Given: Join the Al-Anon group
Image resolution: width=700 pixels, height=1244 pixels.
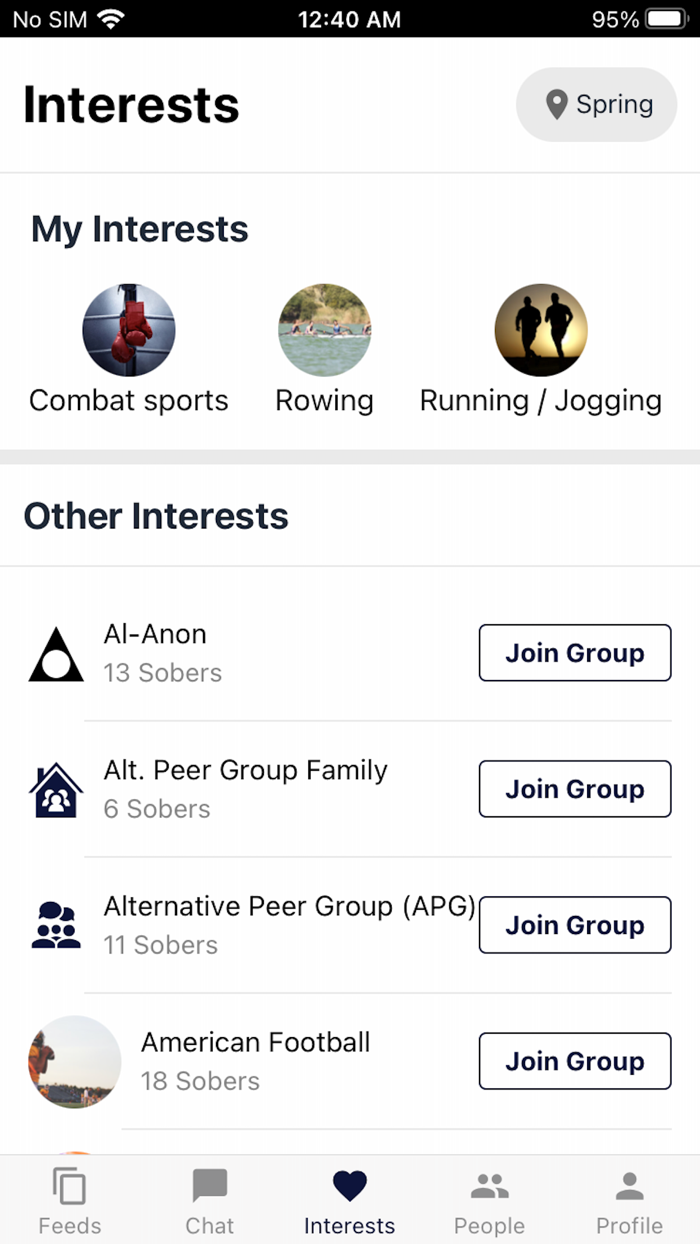Looking at the screenshot, I should click(x=574, y=652).
